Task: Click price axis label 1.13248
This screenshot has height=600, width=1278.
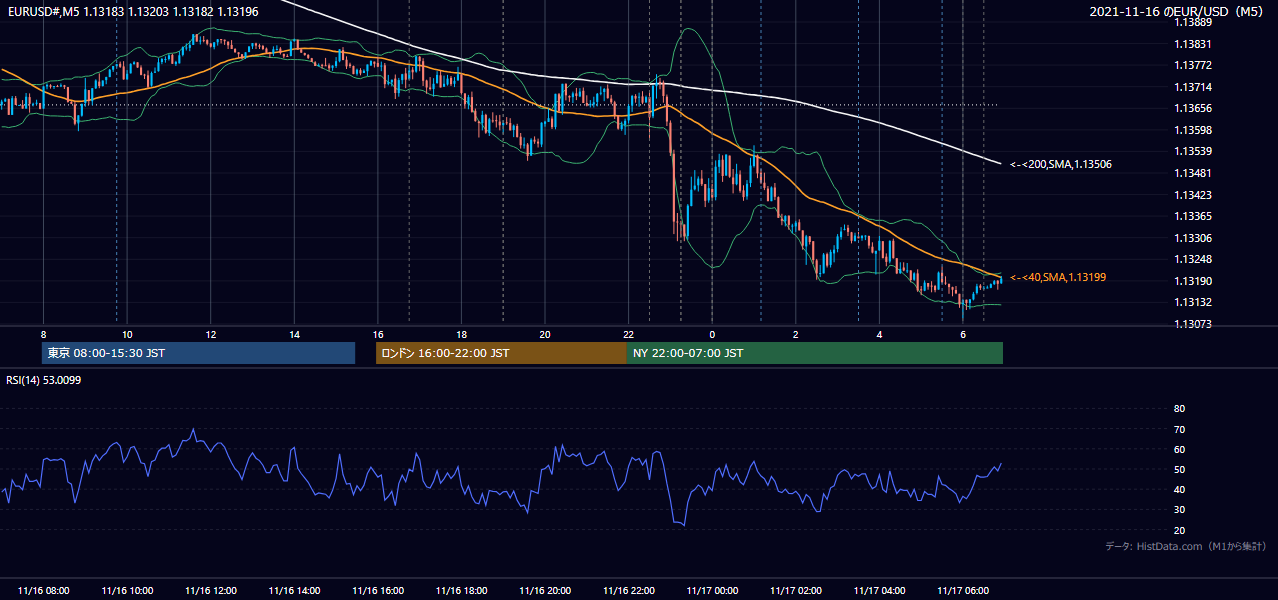Action: coord(1193,259)
